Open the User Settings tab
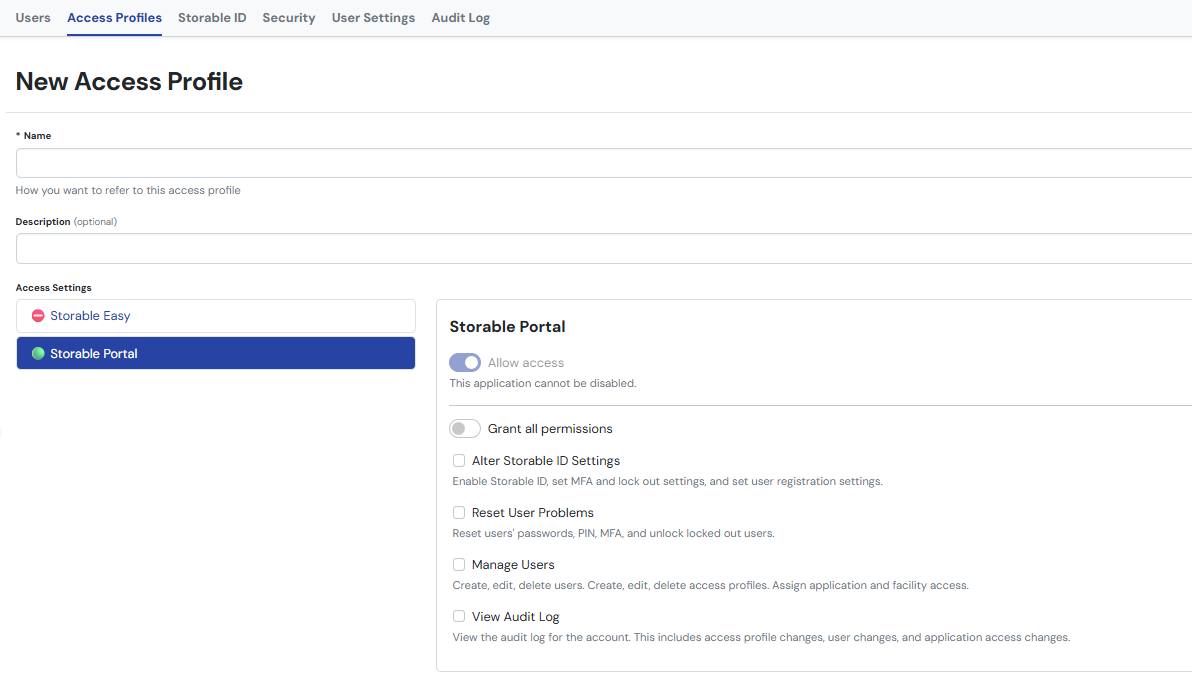This screenshot has width=1192, height=685. [x=373, y=18]
